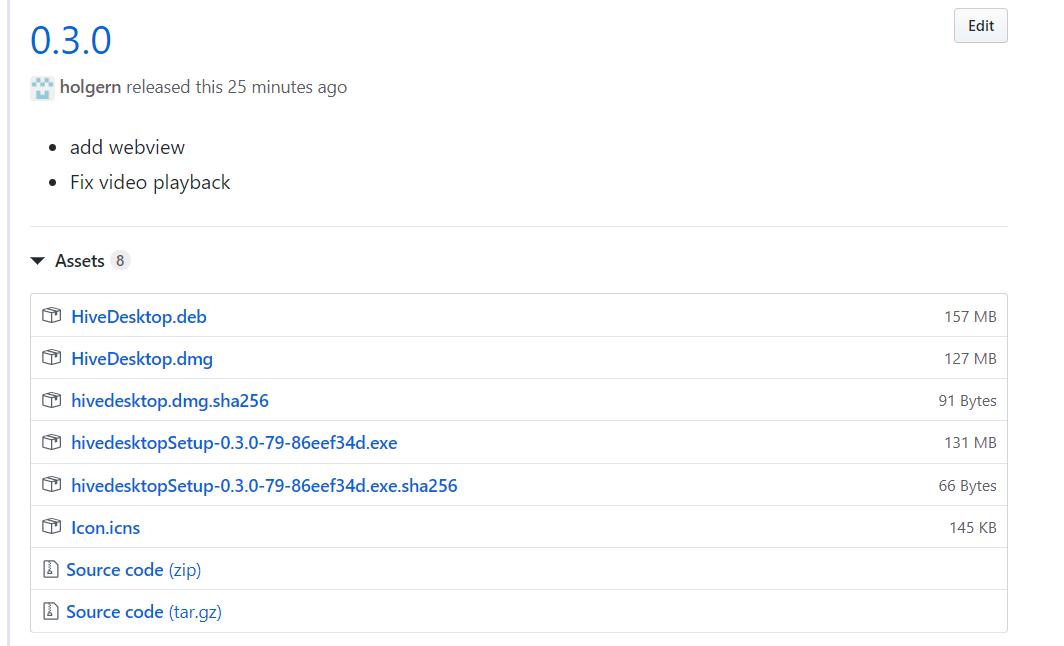Click the Edit release button

981,26
